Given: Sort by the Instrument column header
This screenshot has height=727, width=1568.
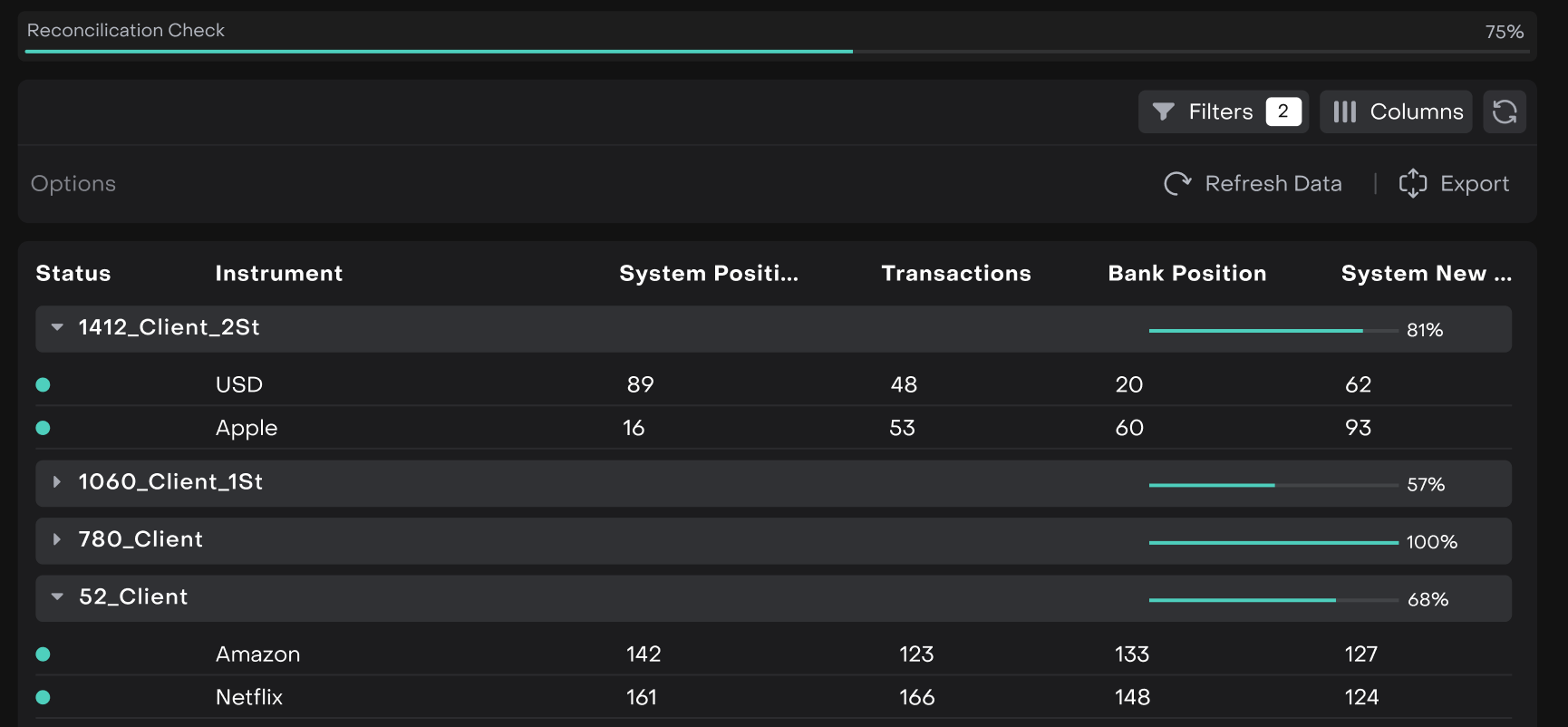Looking at the screenshot, I should 278,274.
